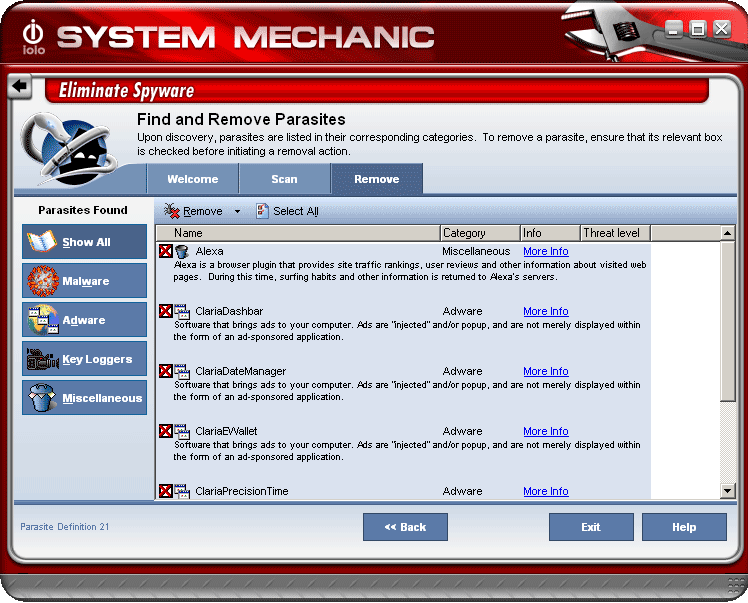Click the Miscellaneous trash bin icon
Viewport: 748px width, 603px height.
42,397
